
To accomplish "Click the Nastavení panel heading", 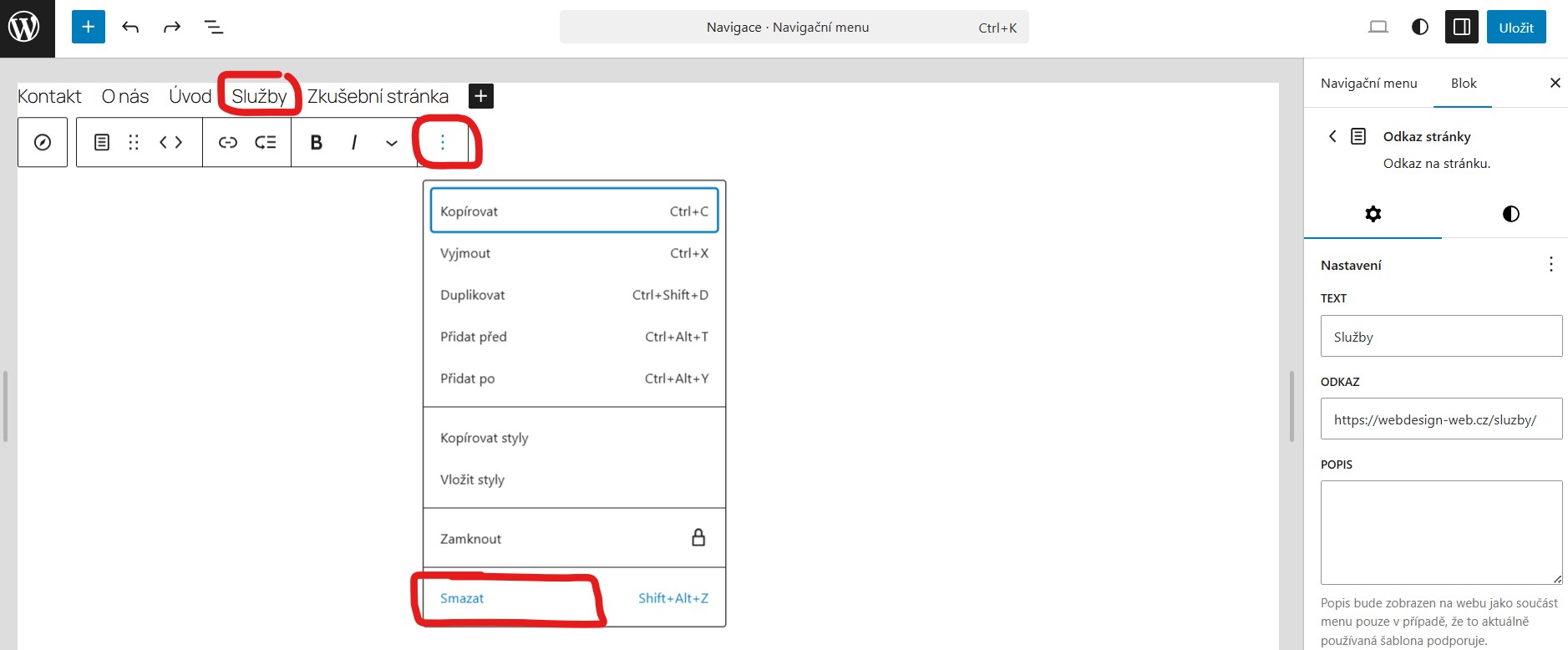I will click(1351, 265).
